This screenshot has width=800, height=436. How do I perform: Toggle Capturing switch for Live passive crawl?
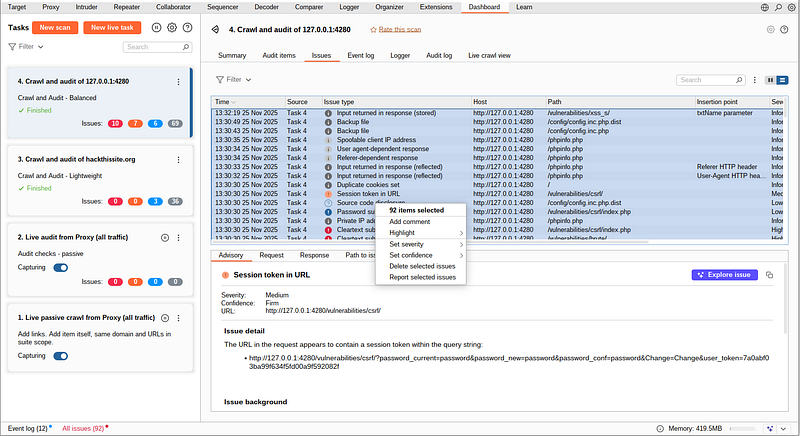[61, 356]
